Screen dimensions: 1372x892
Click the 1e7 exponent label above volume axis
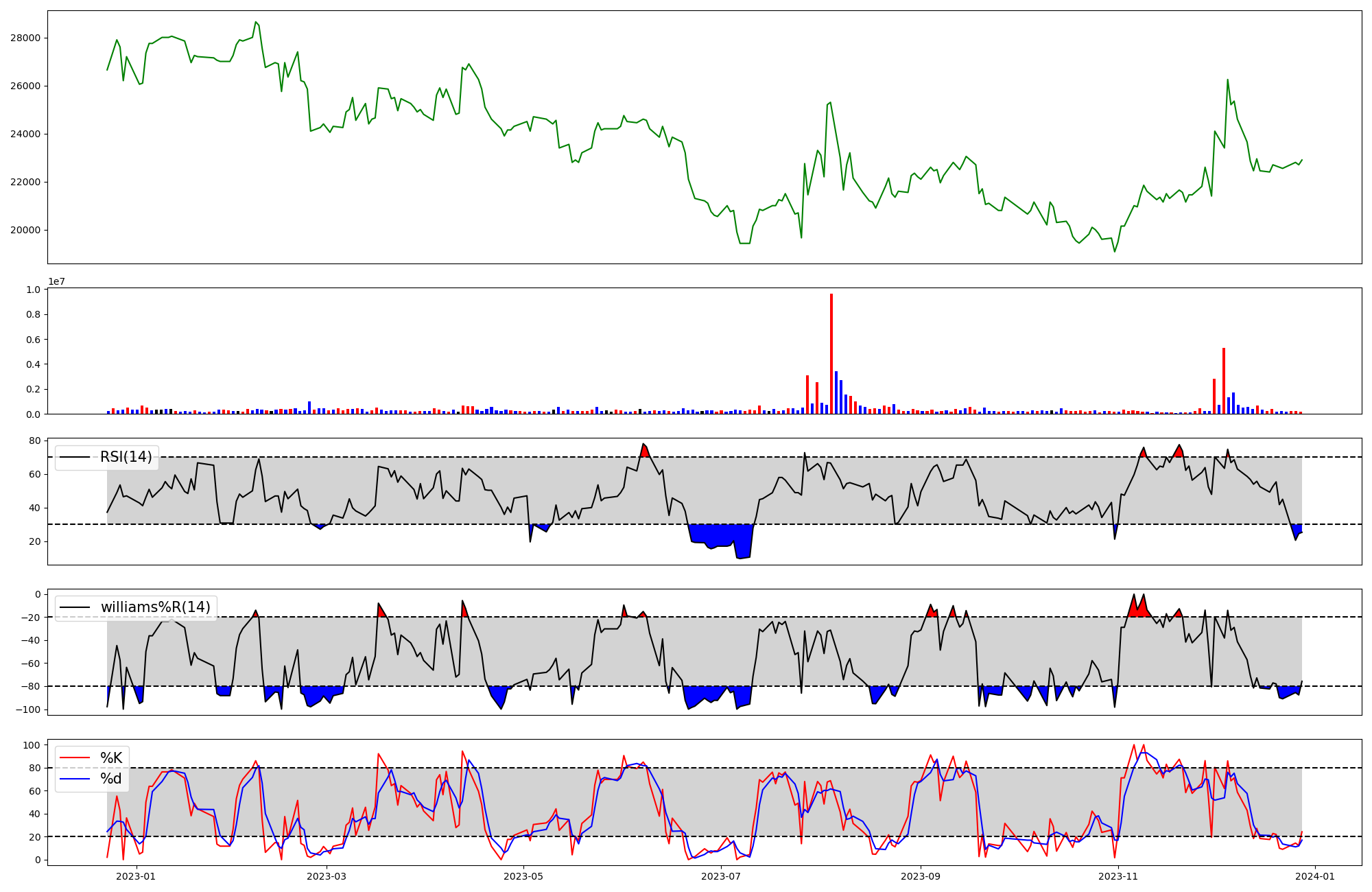click(x=56, y=281)
